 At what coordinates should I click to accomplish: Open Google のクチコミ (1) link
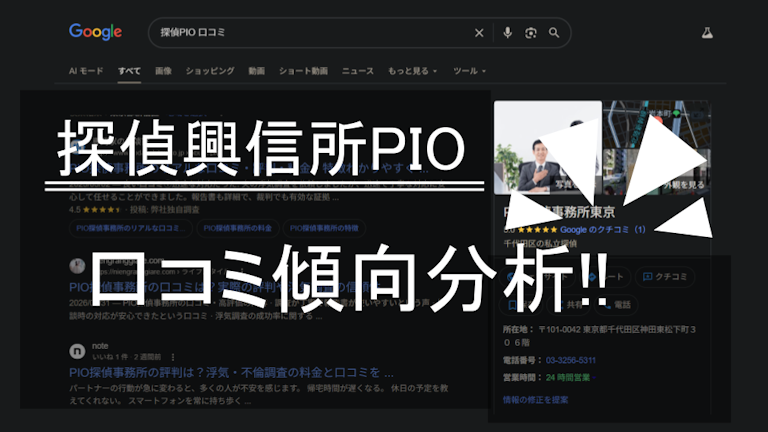point(602,230)
